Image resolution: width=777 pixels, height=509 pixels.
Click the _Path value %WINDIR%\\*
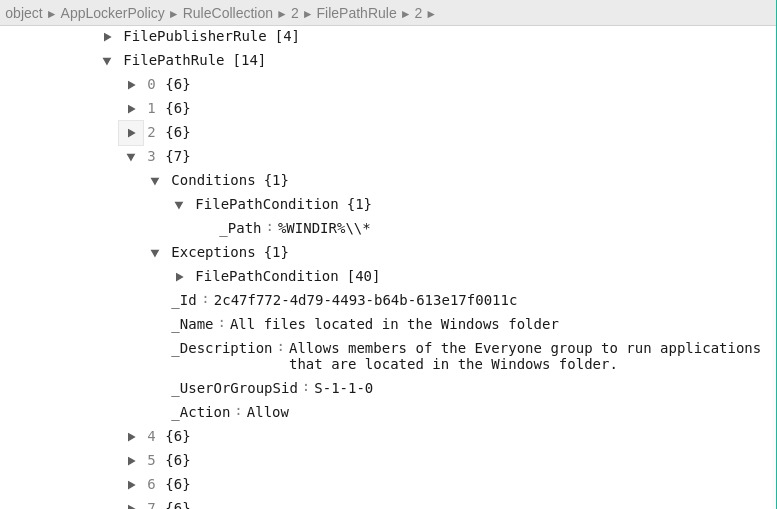point(324,229)
